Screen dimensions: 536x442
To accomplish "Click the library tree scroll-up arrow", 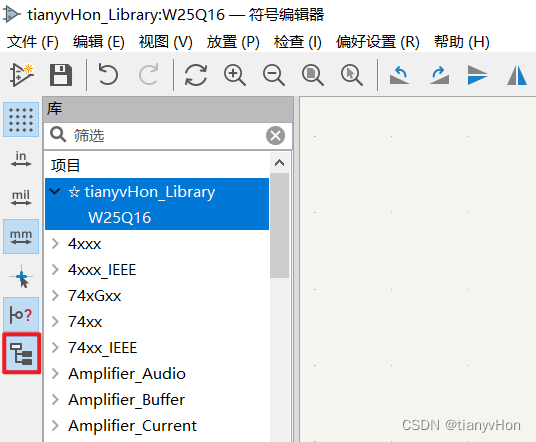I will 280,163.
